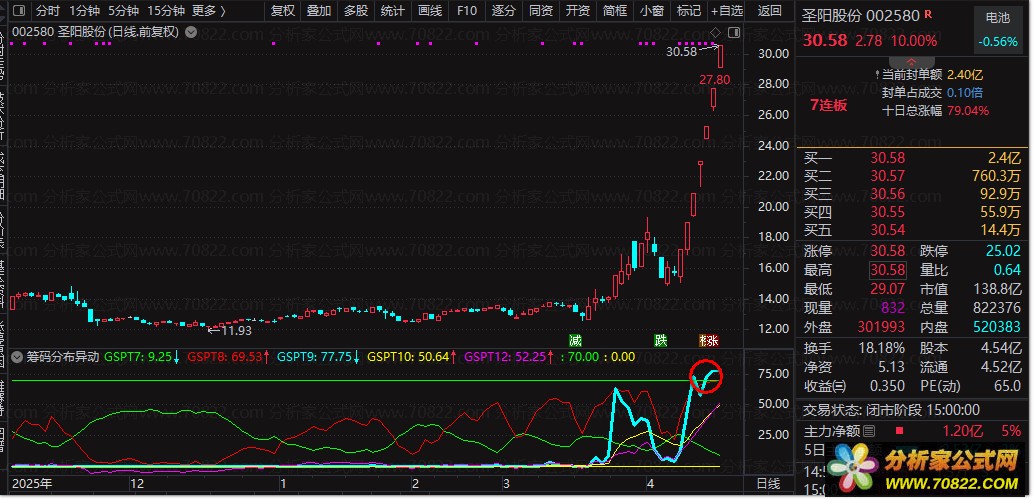Image resolution: width=1035 pixels, height=500 pixels.
Task: Add stock via +自选 button
Action: point(727,11)
